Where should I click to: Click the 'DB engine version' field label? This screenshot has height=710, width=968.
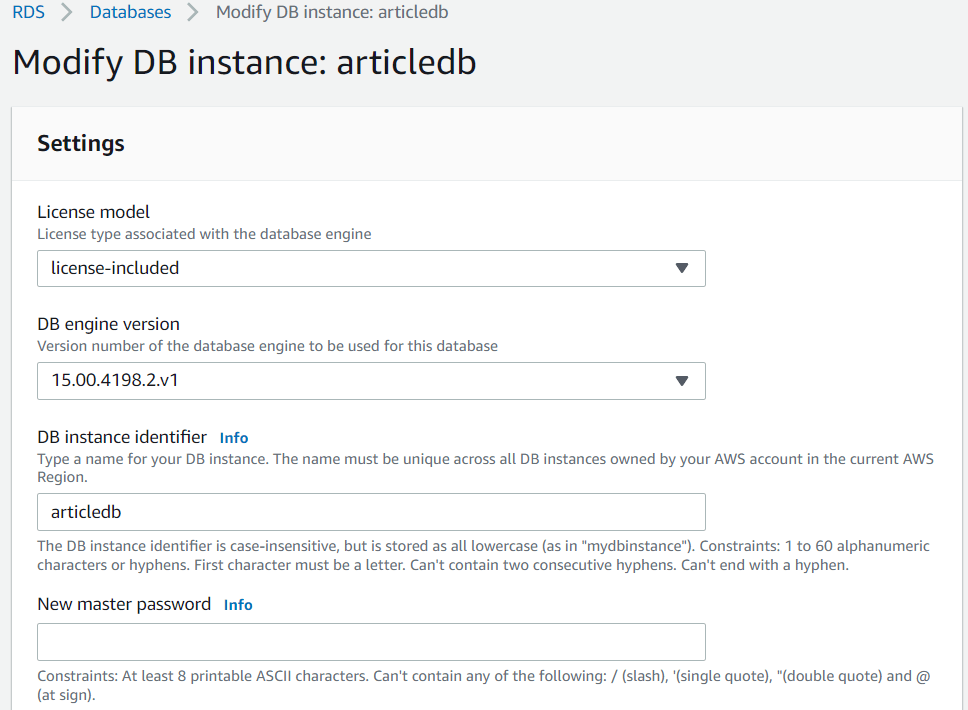(x=108, y=324)
